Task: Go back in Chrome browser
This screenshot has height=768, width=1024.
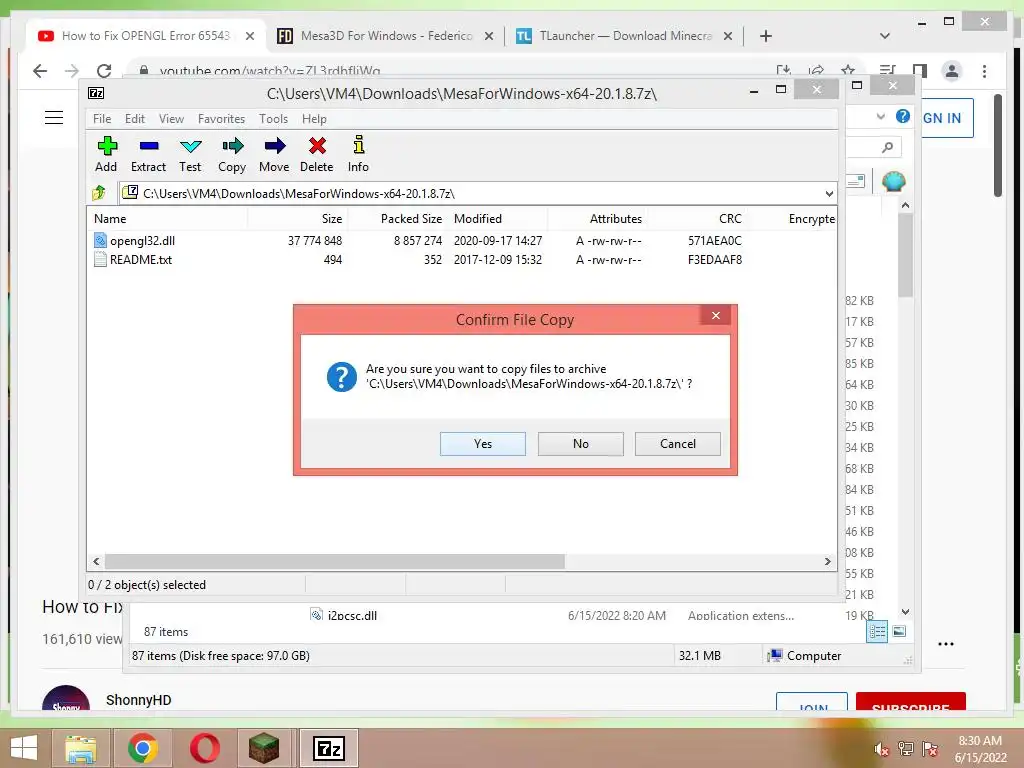Action: (x=40, y=71)
